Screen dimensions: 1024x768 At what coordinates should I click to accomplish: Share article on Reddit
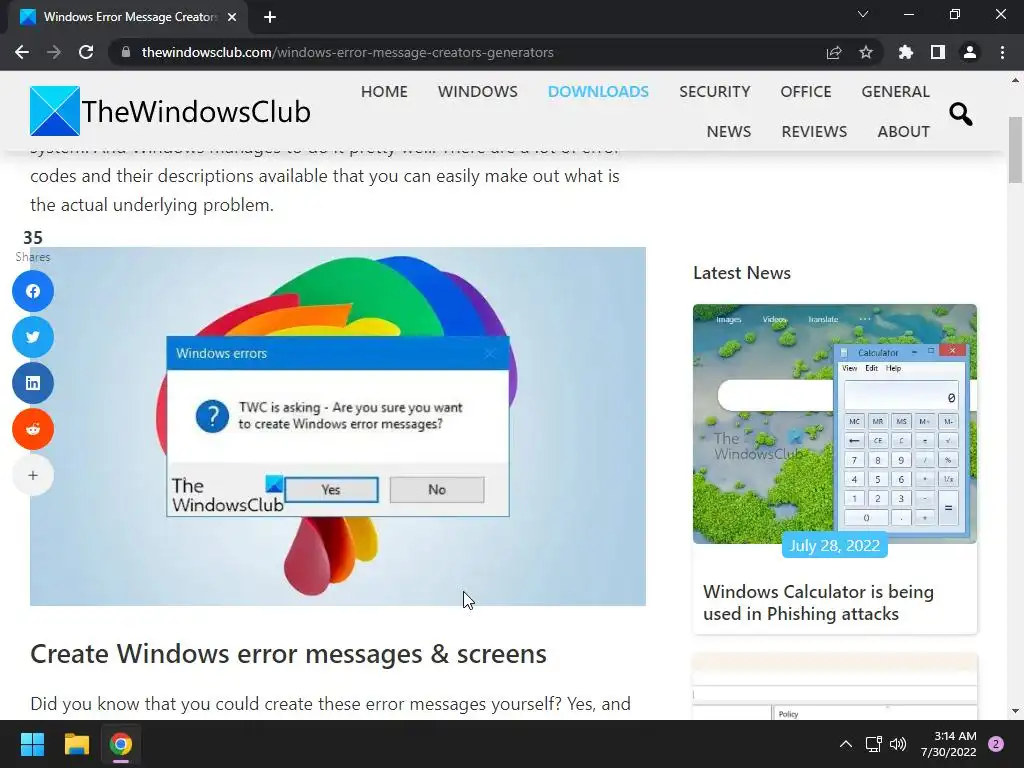[x=33, y=429]
